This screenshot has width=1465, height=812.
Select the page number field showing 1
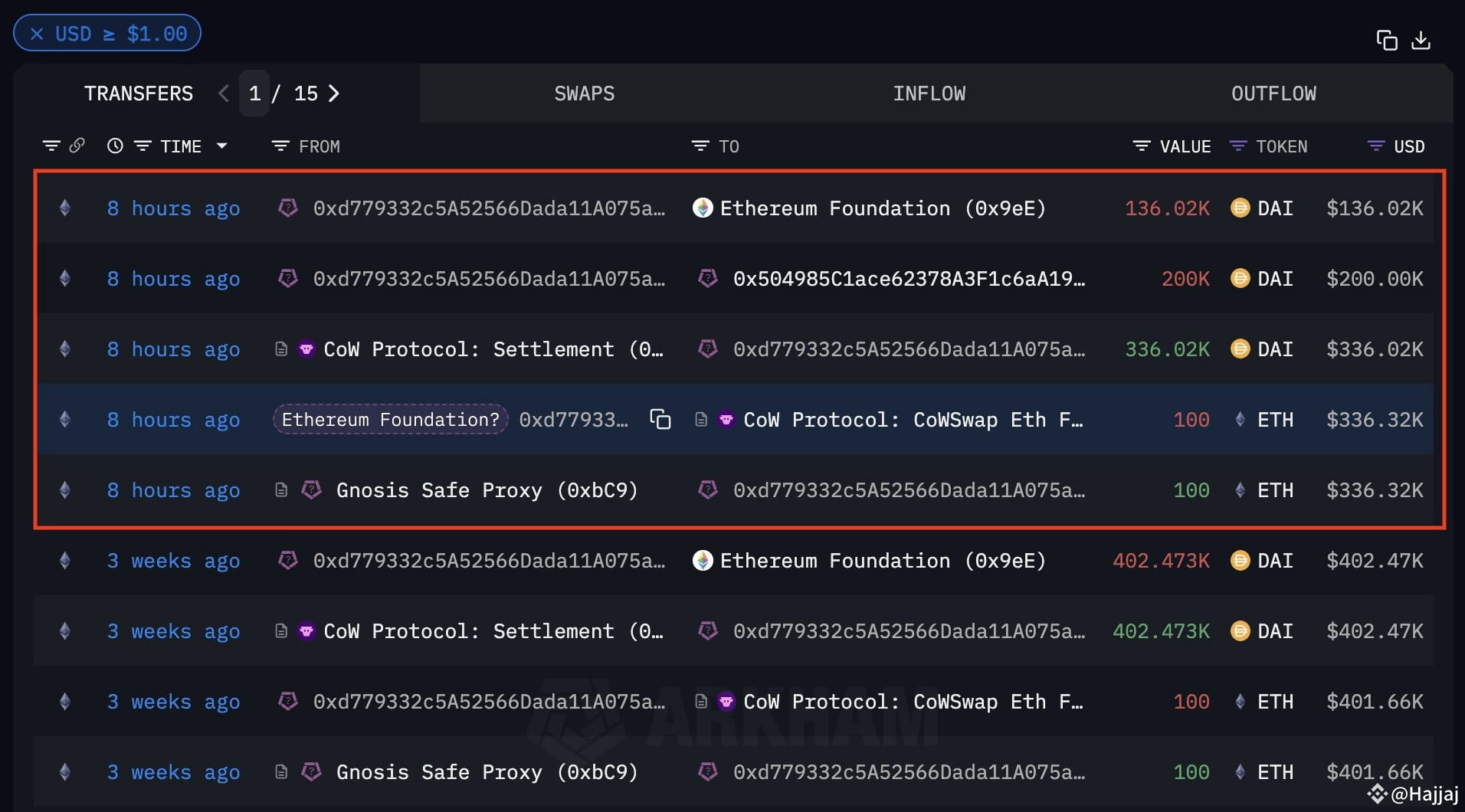(x=254, y=93)
